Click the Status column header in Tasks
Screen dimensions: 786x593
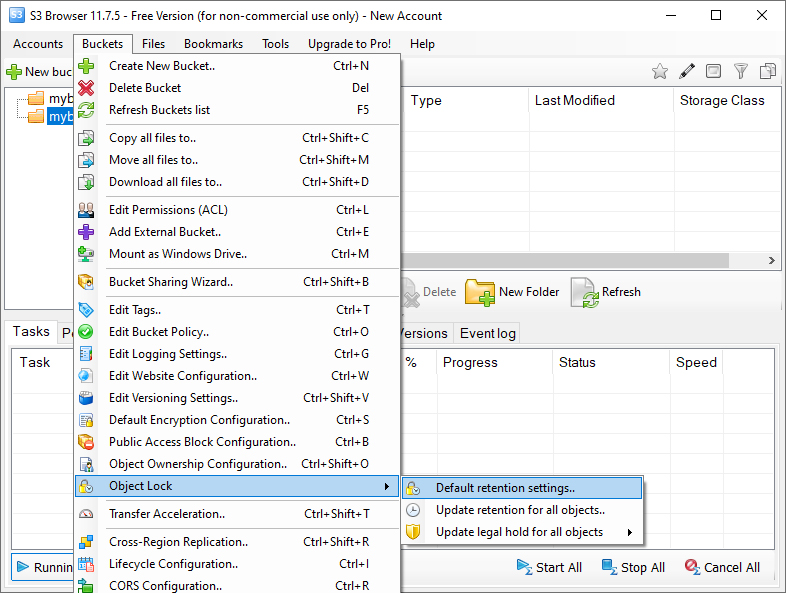612,362
